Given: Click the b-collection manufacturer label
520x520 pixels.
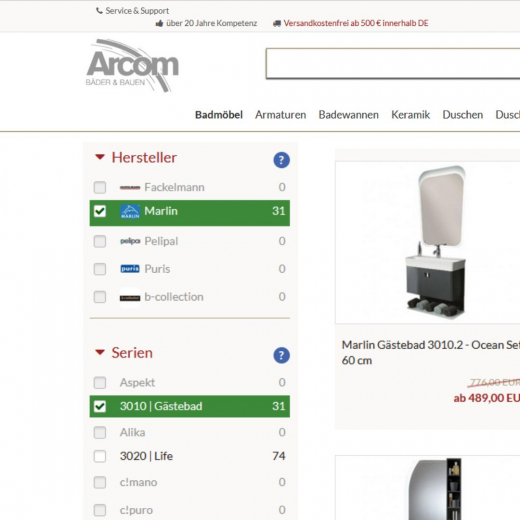Looking at the screenshot, I should pos(174,297).
